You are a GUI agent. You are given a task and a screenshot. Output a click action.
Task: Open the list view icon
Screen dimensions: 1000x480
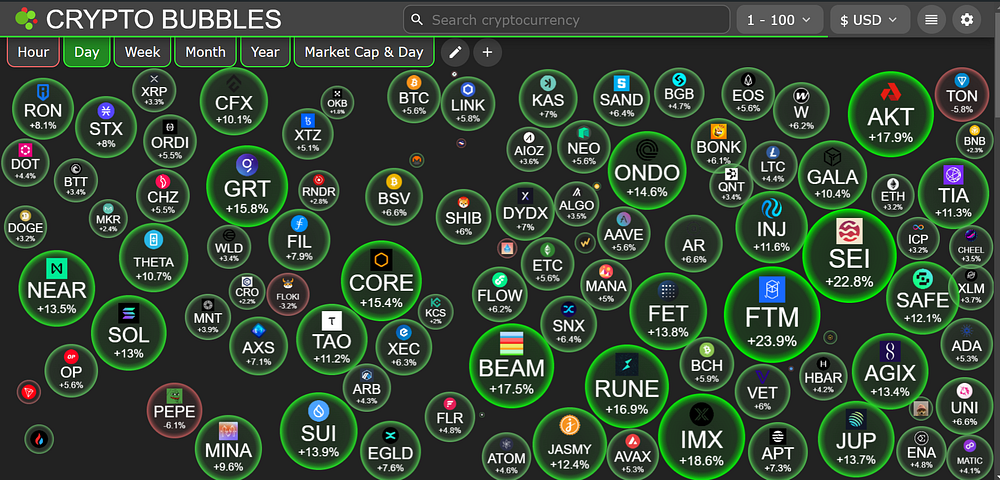[931, 20]
